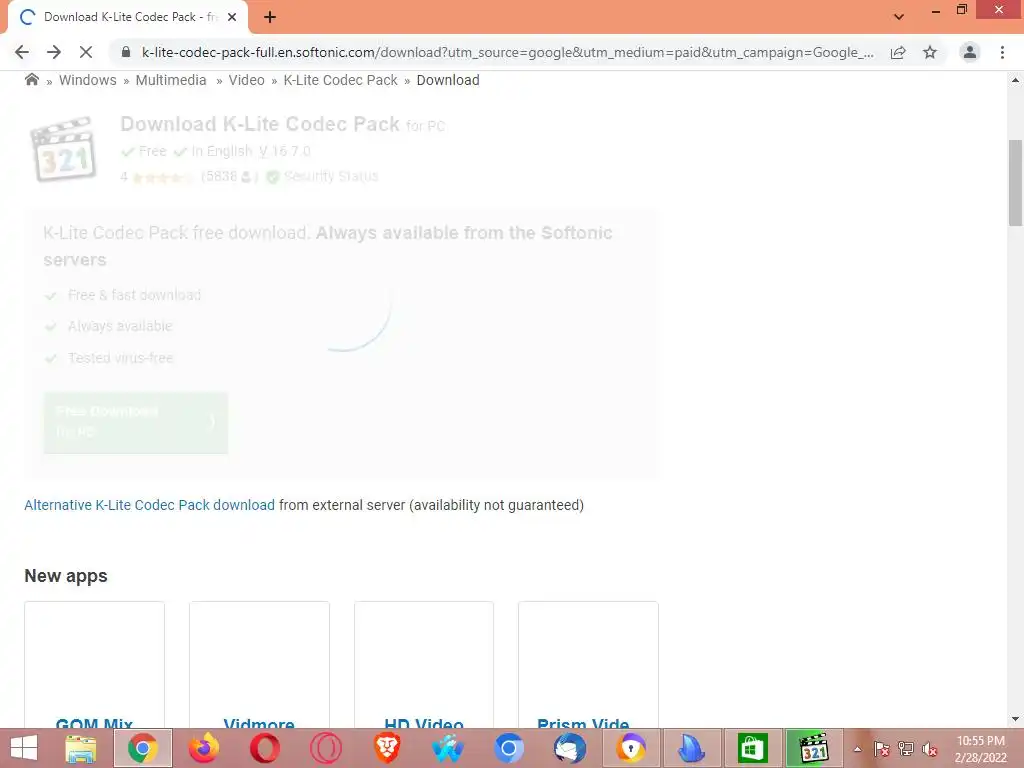This screenshot has width=1024, height=768.
Task: Select the Download K-Lite Codec Pack tab
Action: [x=128, y=18]
